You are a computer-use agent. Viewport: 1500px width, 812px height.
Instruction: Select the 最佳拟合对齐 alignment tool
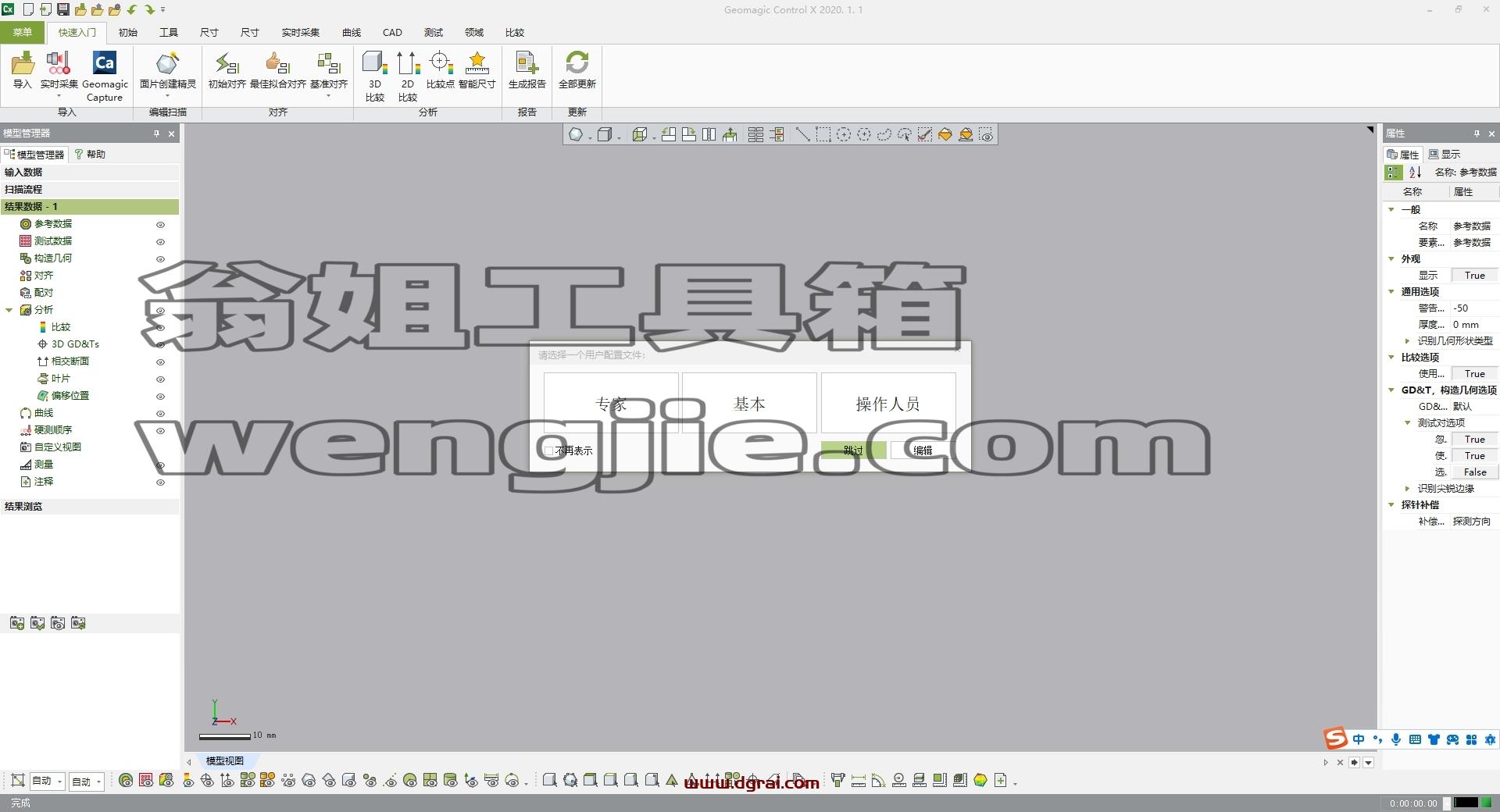pyautogui.click(x=277, y=70)
